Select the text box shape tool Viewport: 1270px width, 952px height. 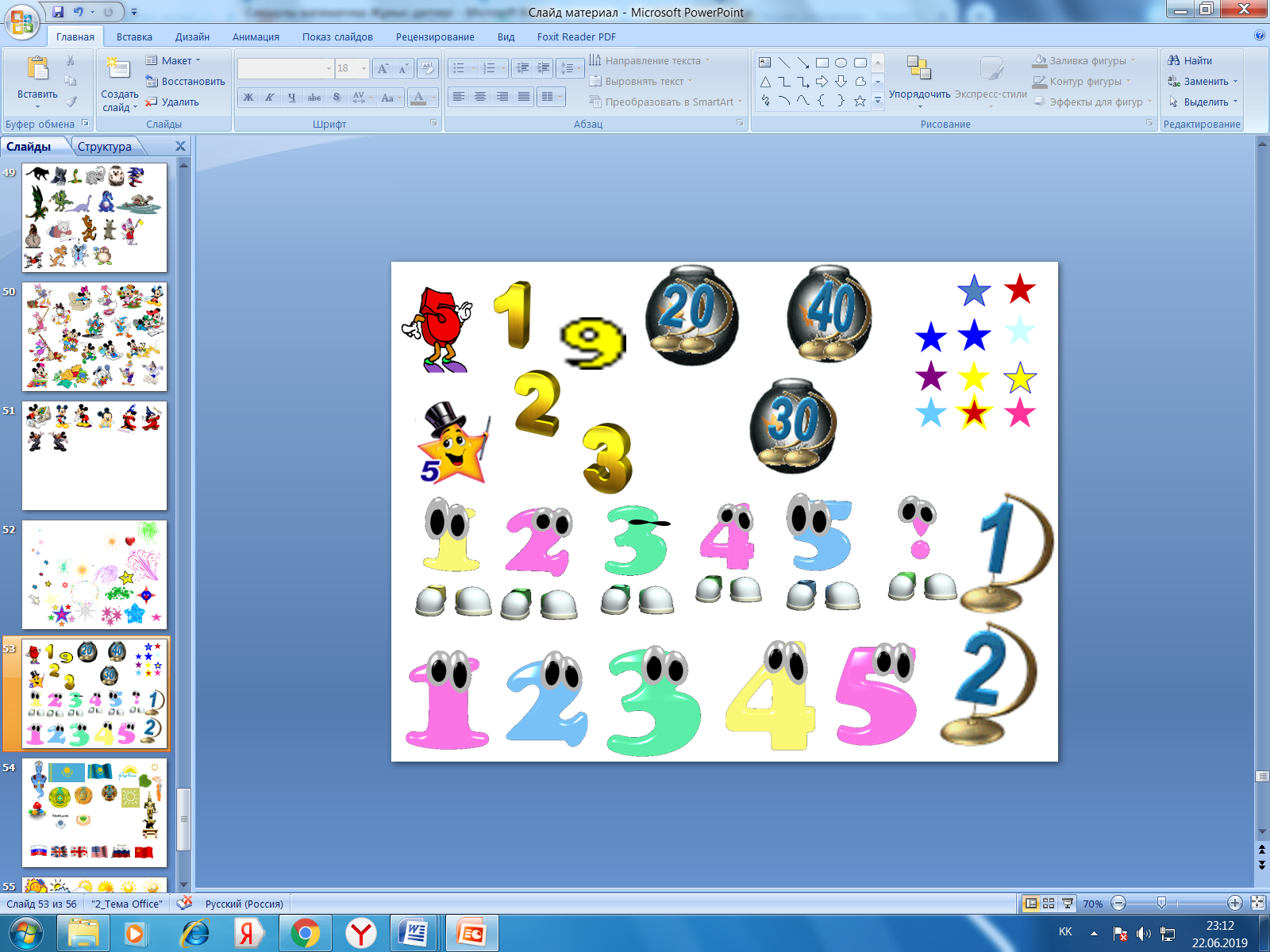point(765,63)
